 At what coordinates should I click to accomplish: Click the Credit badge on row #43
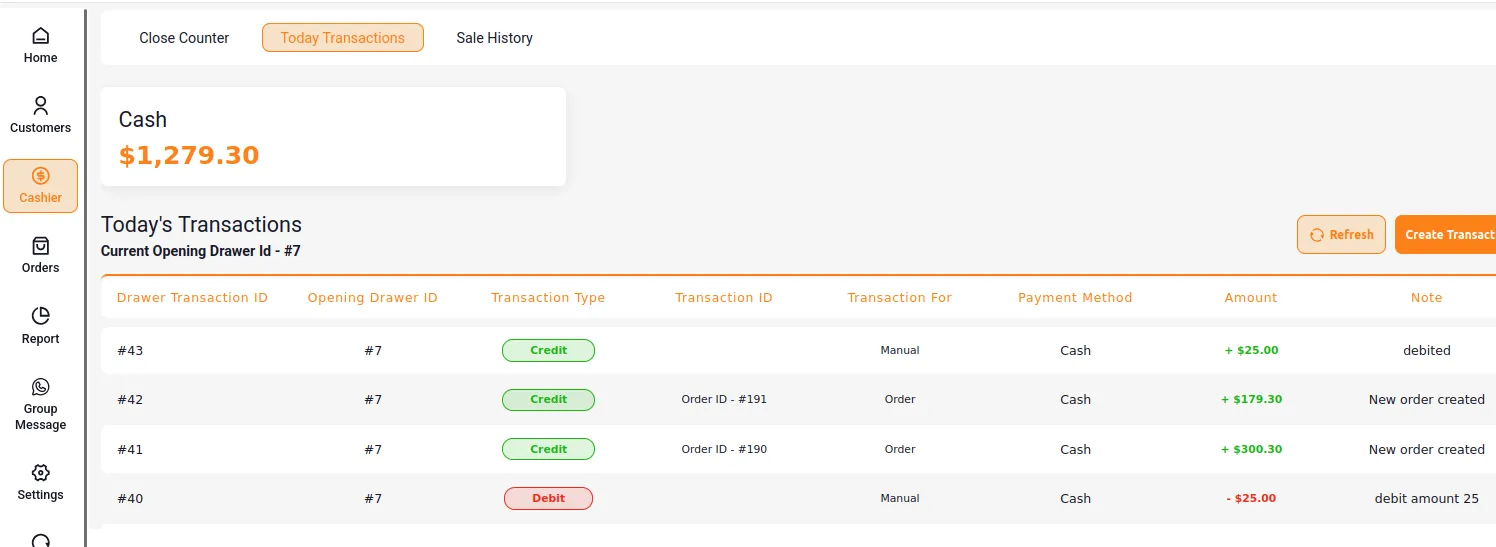coord(548,350)
